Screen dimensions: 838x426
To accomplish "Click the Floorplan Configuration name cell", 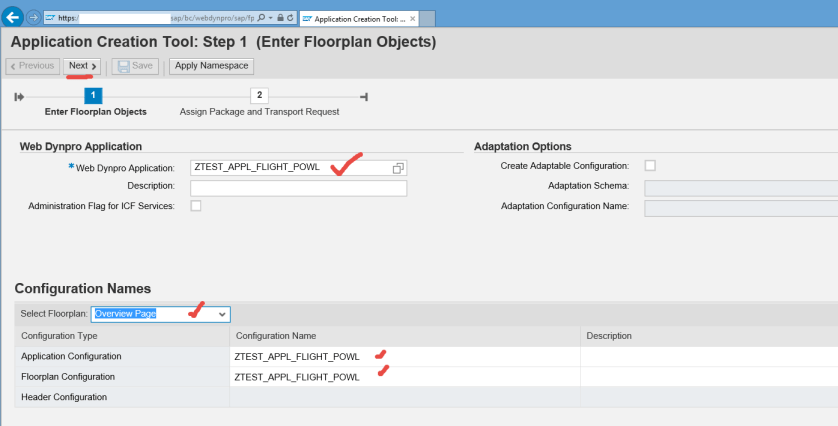I will [x=404, y=377].
